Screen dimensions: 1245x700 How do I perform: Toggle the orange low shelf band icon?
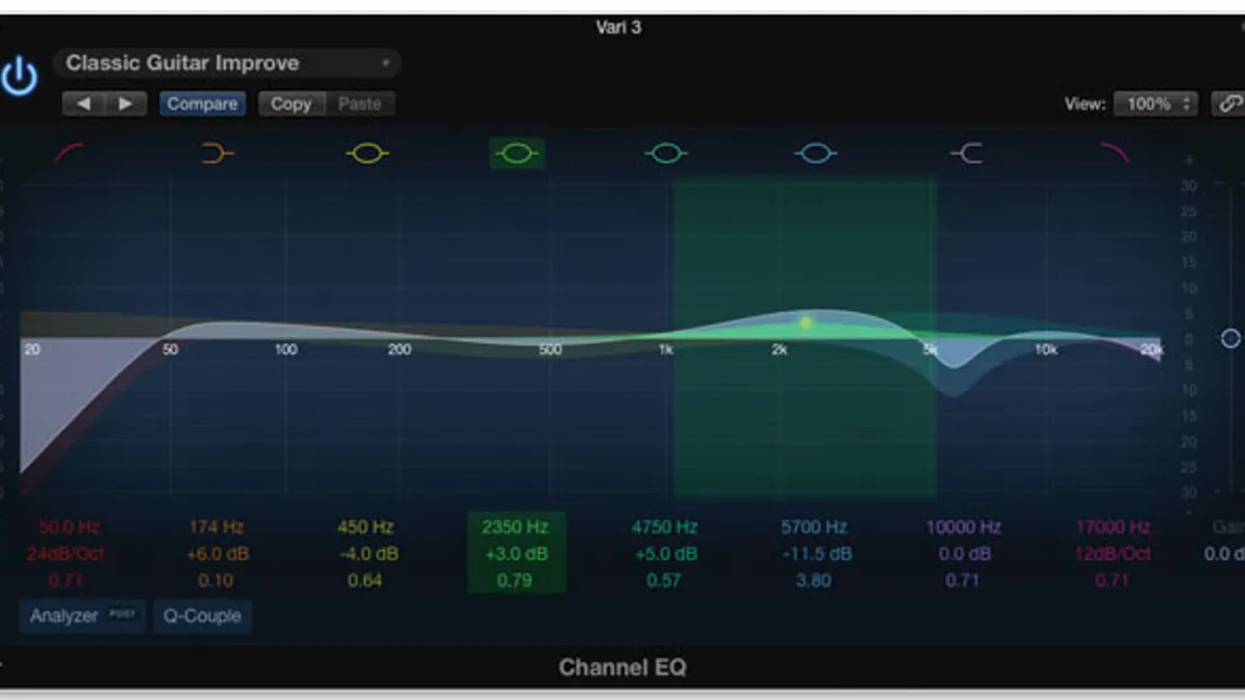click(217, 153)
